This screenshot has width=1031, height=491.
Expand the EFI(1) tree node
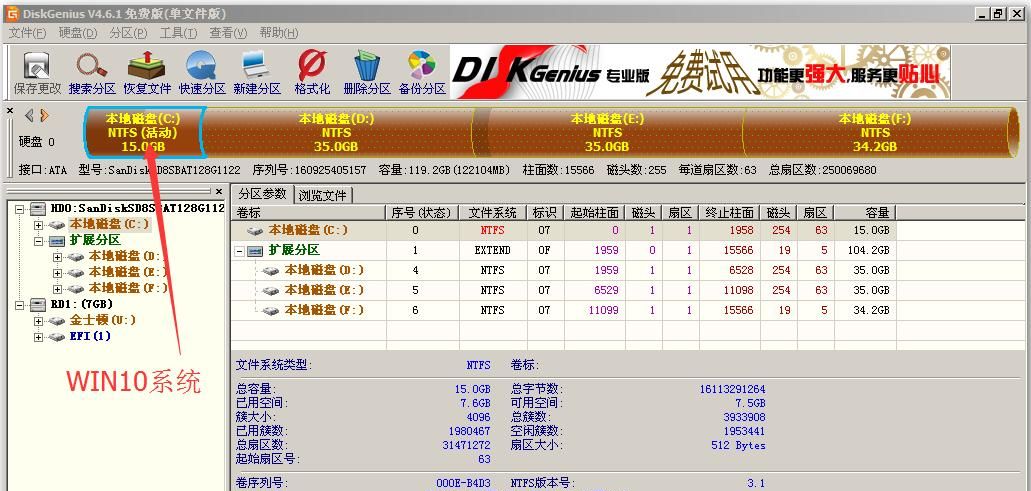(39, 337)
